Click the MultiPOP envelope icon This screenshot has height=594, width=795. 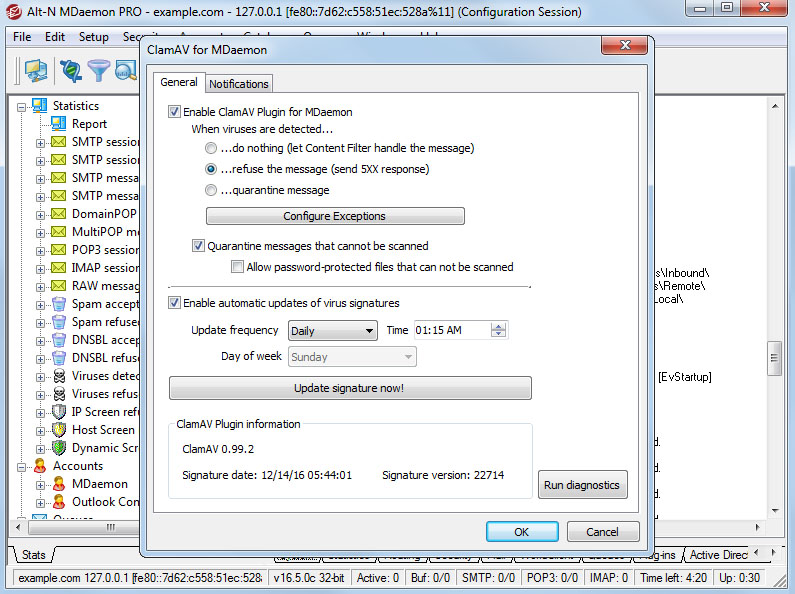[x=58, y=232]
